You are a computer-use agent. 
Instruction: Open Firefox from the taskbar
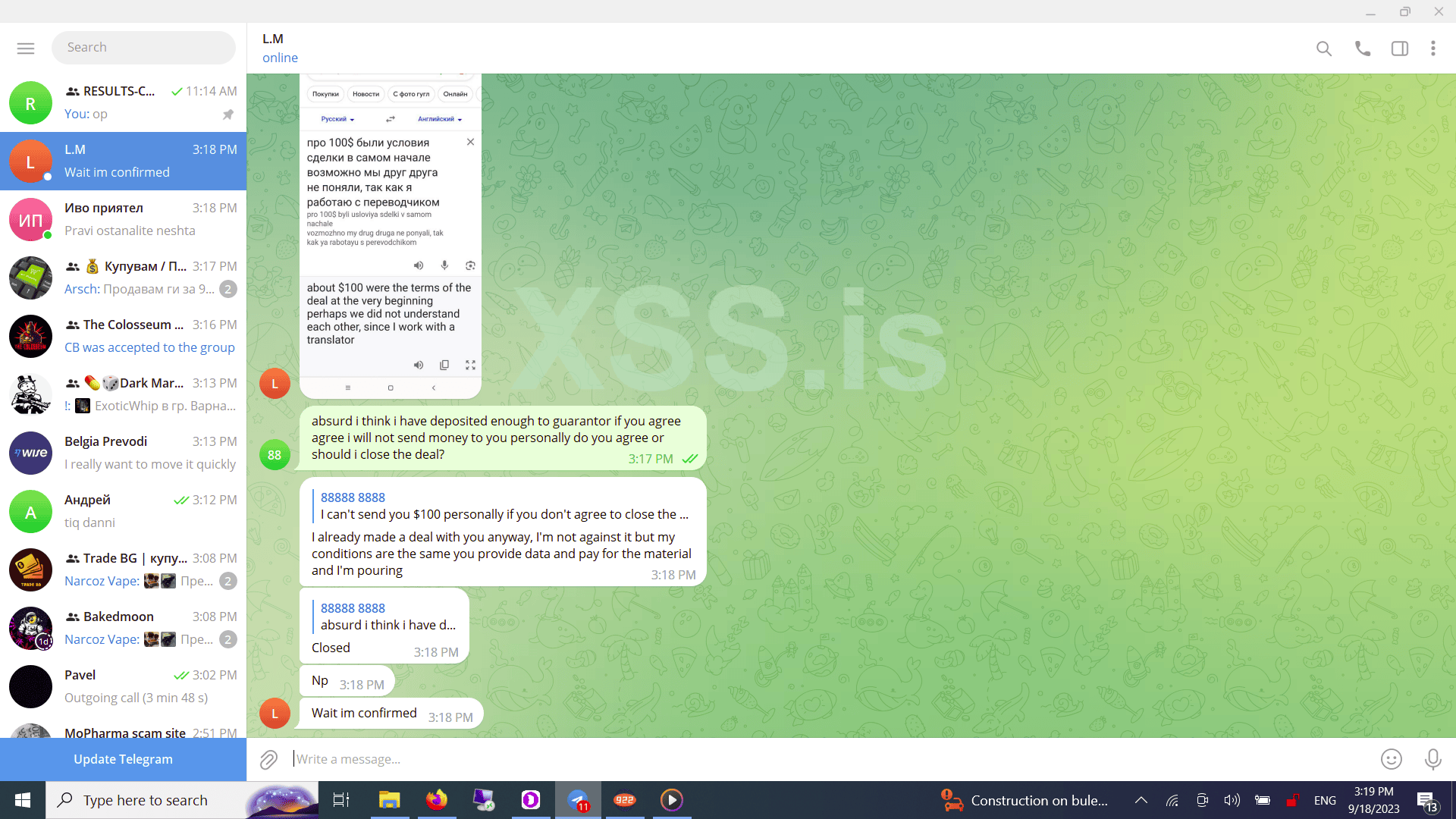pos(436,800)
